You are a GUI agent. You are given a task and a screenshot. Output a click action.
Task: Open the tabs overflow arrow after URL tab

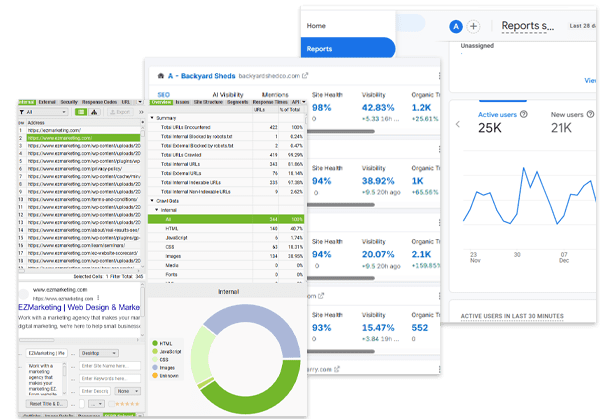(140, 102)
